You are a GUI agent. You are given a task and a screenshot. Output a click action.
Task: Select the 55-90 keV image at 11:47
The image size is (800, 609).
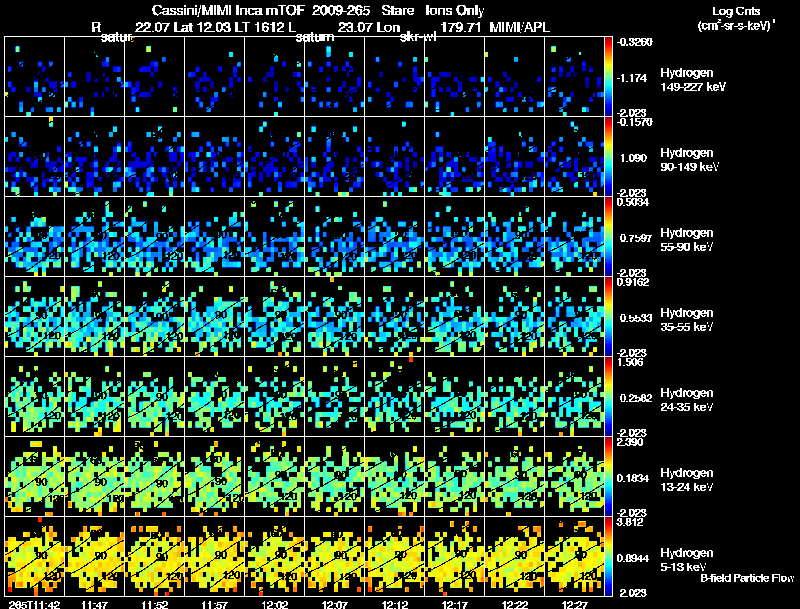[94, 237]
